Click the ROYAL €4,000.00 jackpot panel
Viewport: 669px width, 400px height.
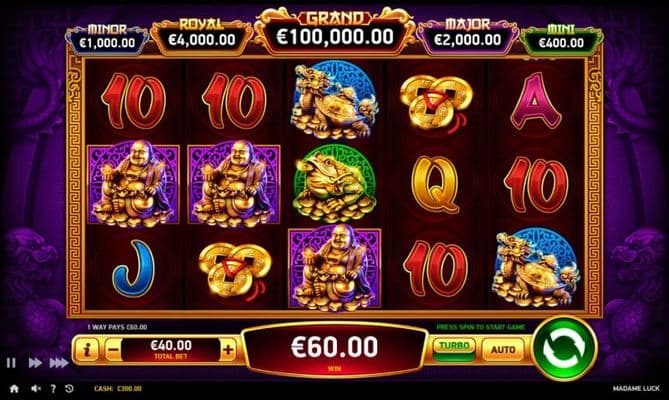[201, 36]
